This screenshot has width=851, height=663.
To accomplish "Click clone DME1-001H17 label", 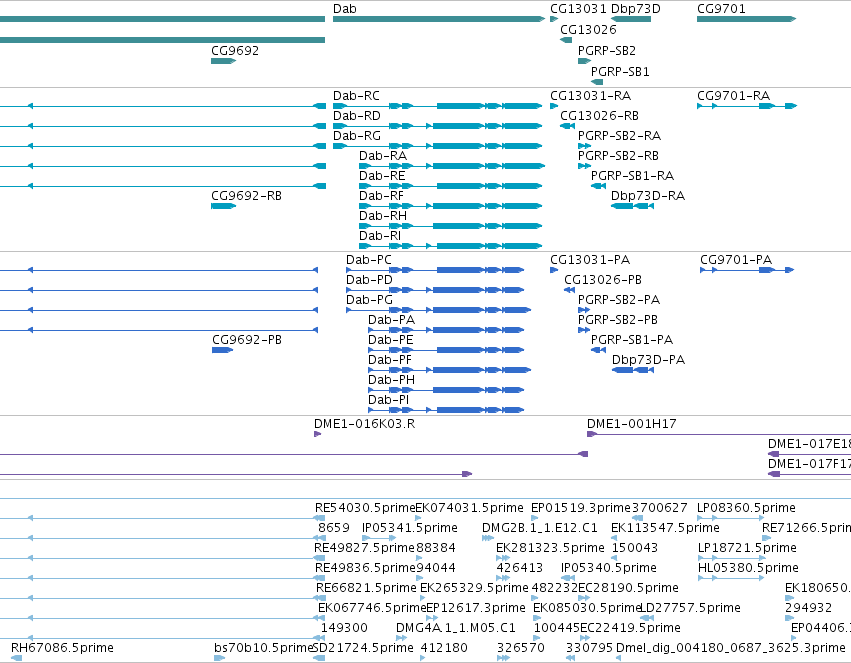I will click(x=632, y=424).
